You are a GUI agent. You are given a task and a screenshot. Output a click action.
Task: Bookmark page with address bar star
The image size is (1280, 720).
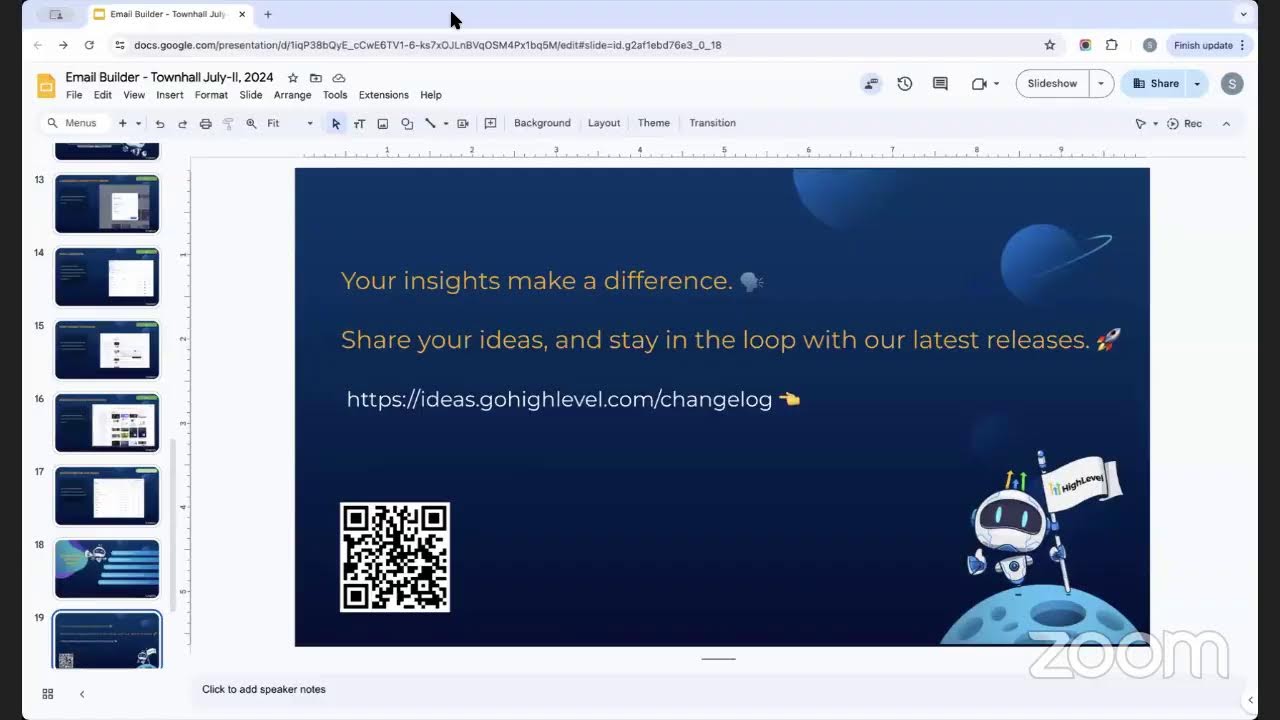(x=1049, y=45)
